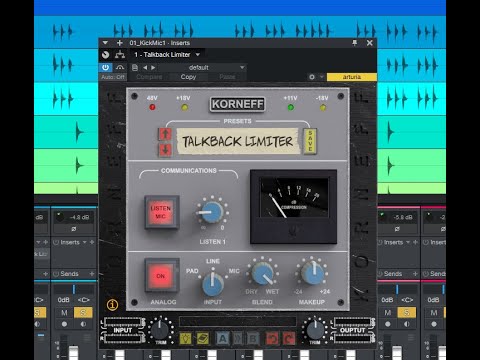Select next preset with red down arrow
Screen dimensions: 480x360
tap(165, 149)
